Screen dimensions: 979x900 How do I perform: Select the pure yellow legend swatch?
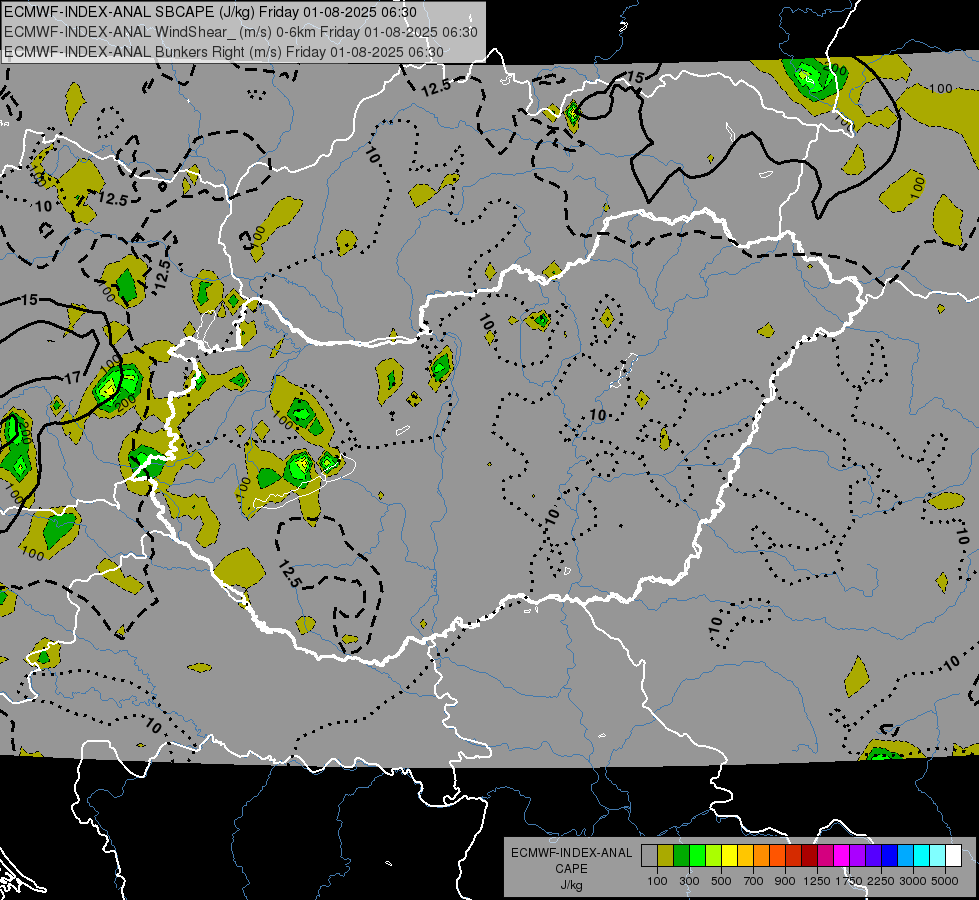point(729,855)
